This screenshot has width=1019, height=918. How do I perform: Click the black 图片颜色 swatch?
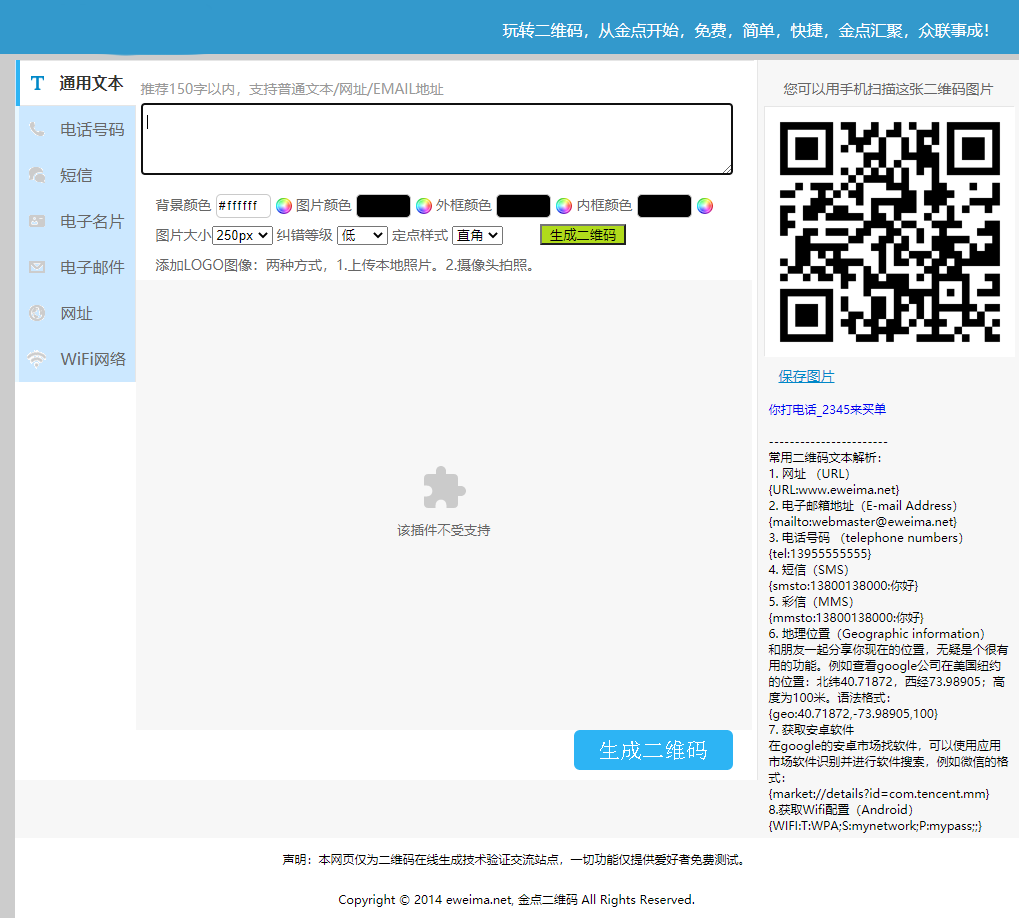point(383,206)
